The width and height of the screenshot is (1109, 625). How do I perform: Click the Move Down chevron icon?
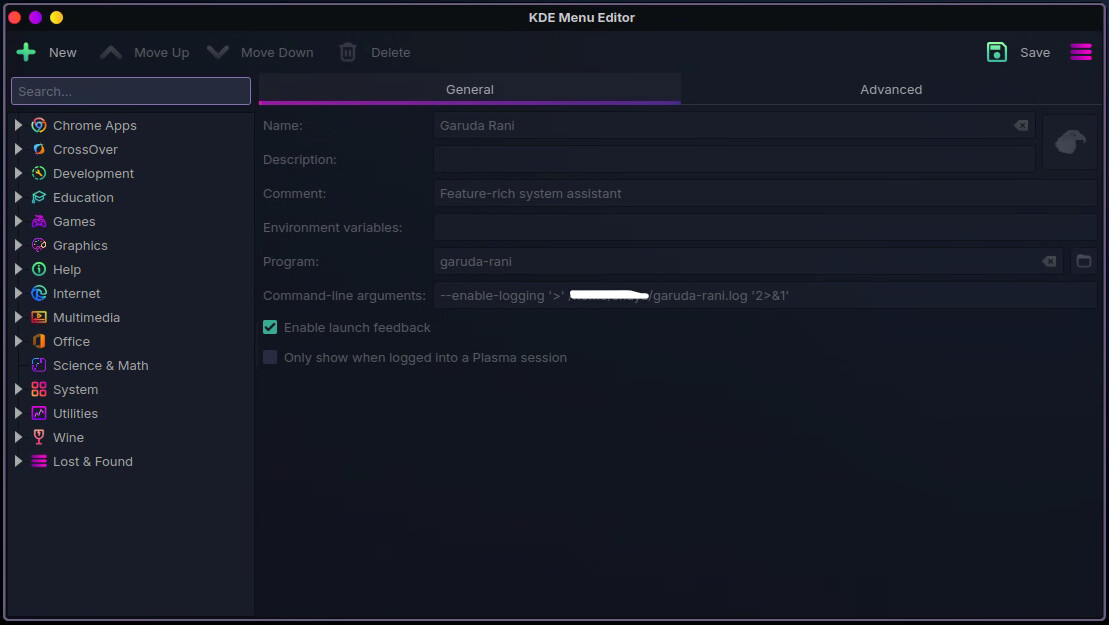pyautogui.click(x=218, y=52)
